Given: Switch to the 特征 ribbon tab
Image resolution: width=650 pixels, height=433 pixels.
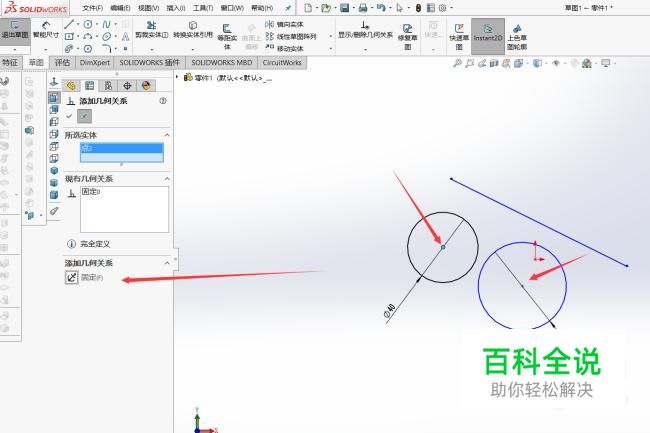Looking at the screenshot, I should click(x=10, y=63).
